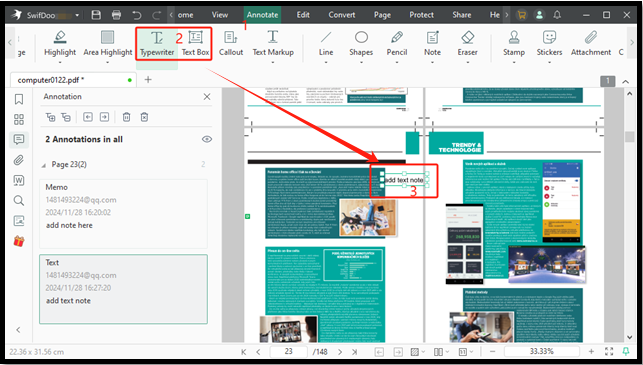Screen dimensions: 643x365
Task: Collapse the Page 23(2) annotation group
Action: [43, 165]
